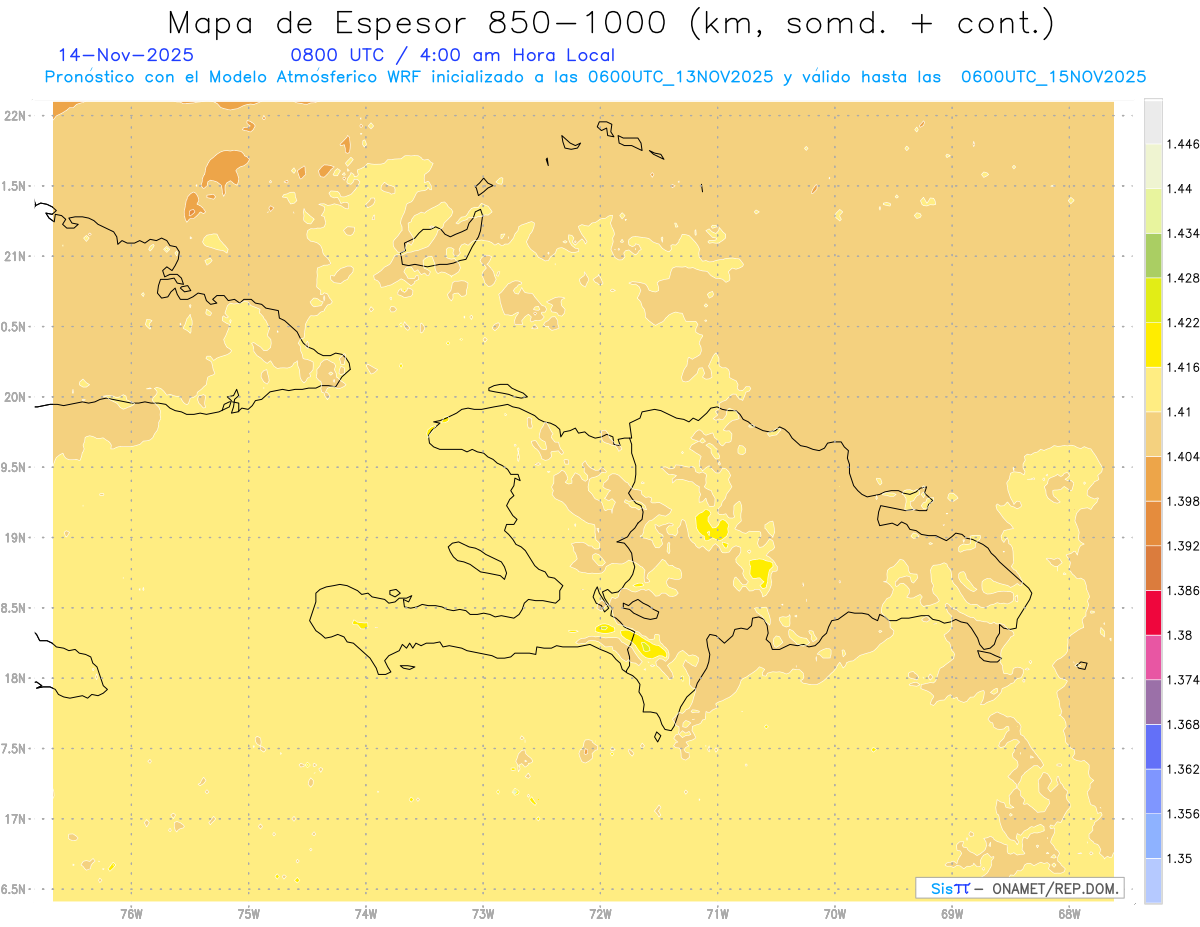Screen dimensions: 1200x927
Task: Click the 17N latitude label
Action: click(x=15, y=819)
